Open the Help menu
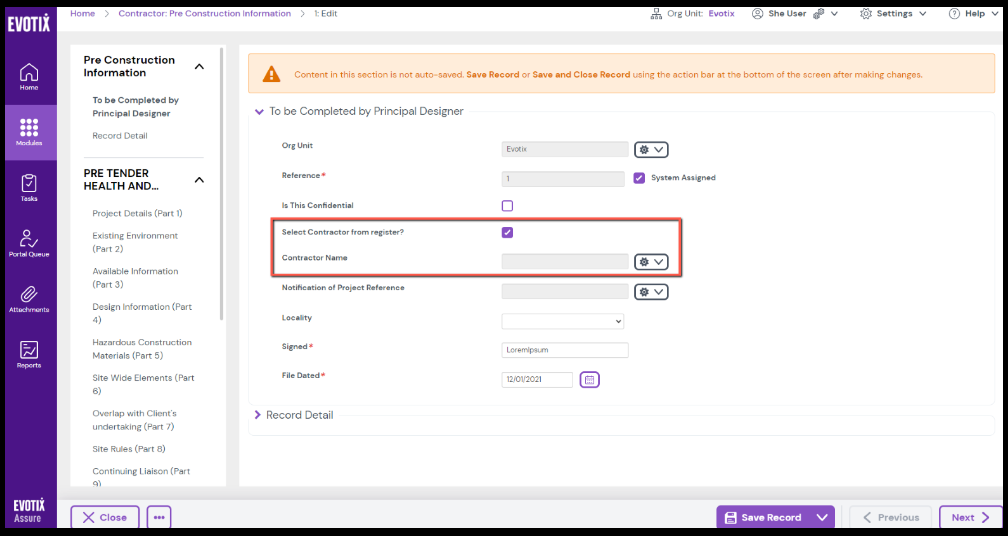Image resolution: width=1008 pixels, height=536 pixels. (x=967, y=14)
